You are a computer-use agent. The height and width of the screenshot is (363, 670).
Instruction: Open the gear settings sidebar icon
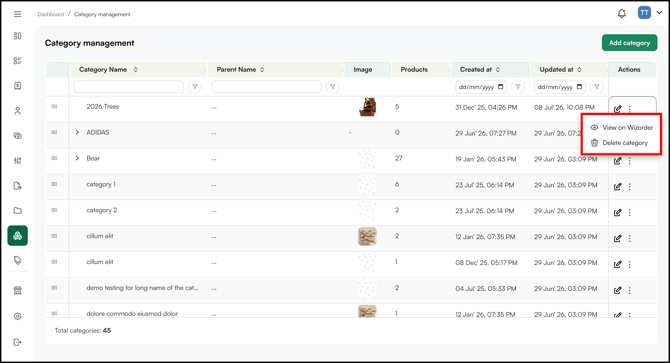click(x=18, y=316)
